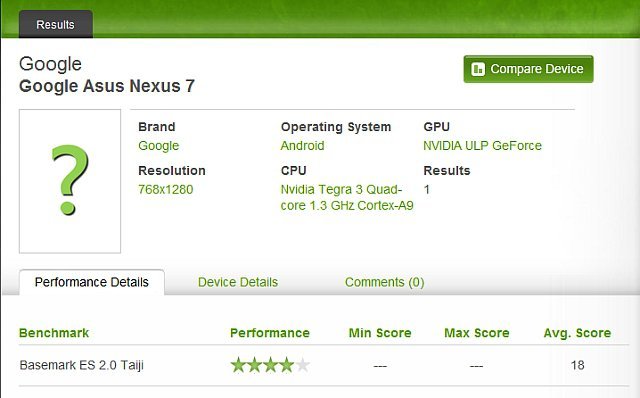Image resolution: width=640 pixels, height=398 pixels.
Task: Click the average score value 18
Action: [x=578, y=365]
